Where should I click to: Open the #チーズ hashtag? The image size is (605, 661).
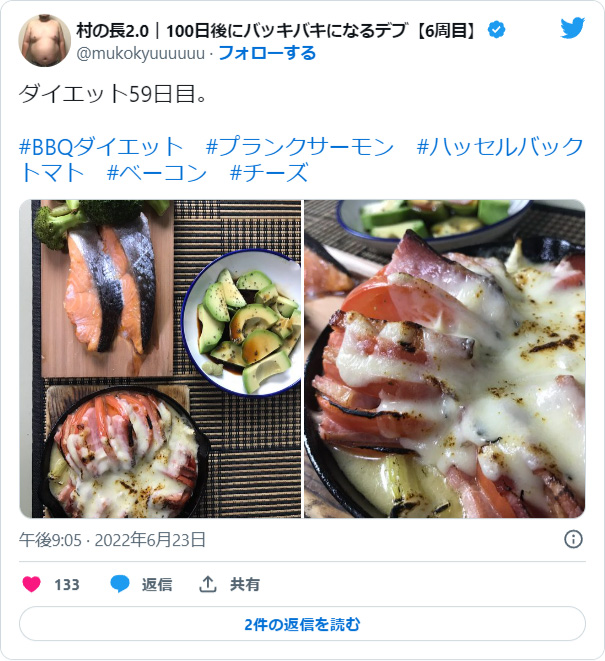point(269,173)
